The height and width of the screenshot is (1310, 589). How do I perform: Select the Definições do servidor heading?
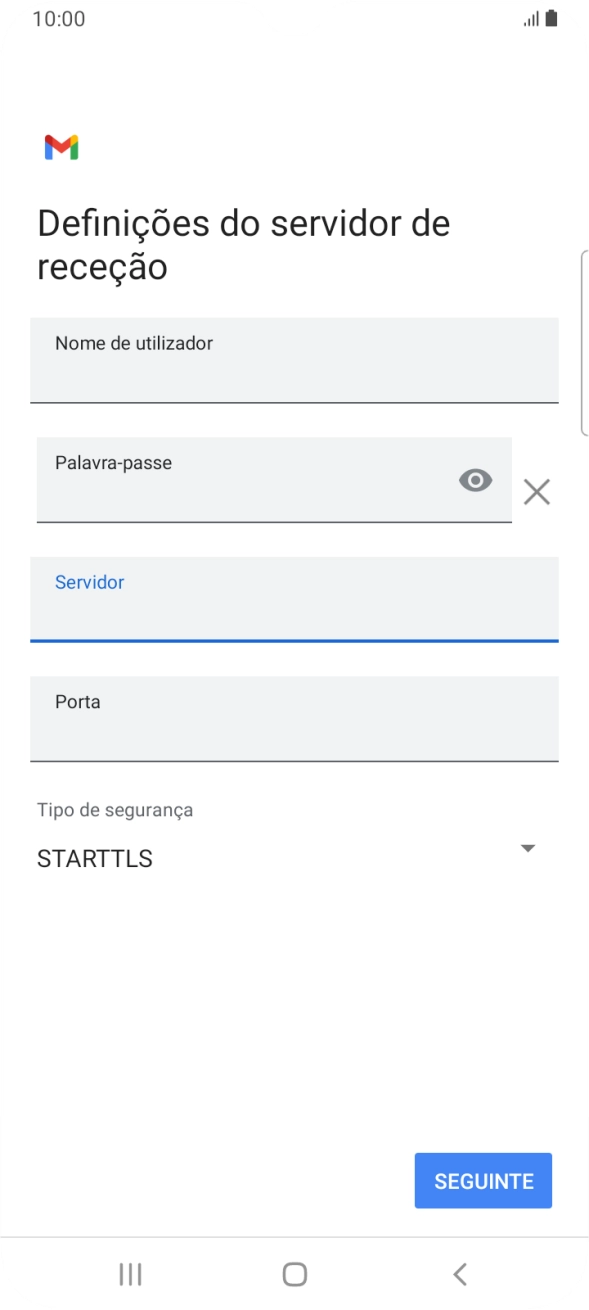(x=244, y=244)
